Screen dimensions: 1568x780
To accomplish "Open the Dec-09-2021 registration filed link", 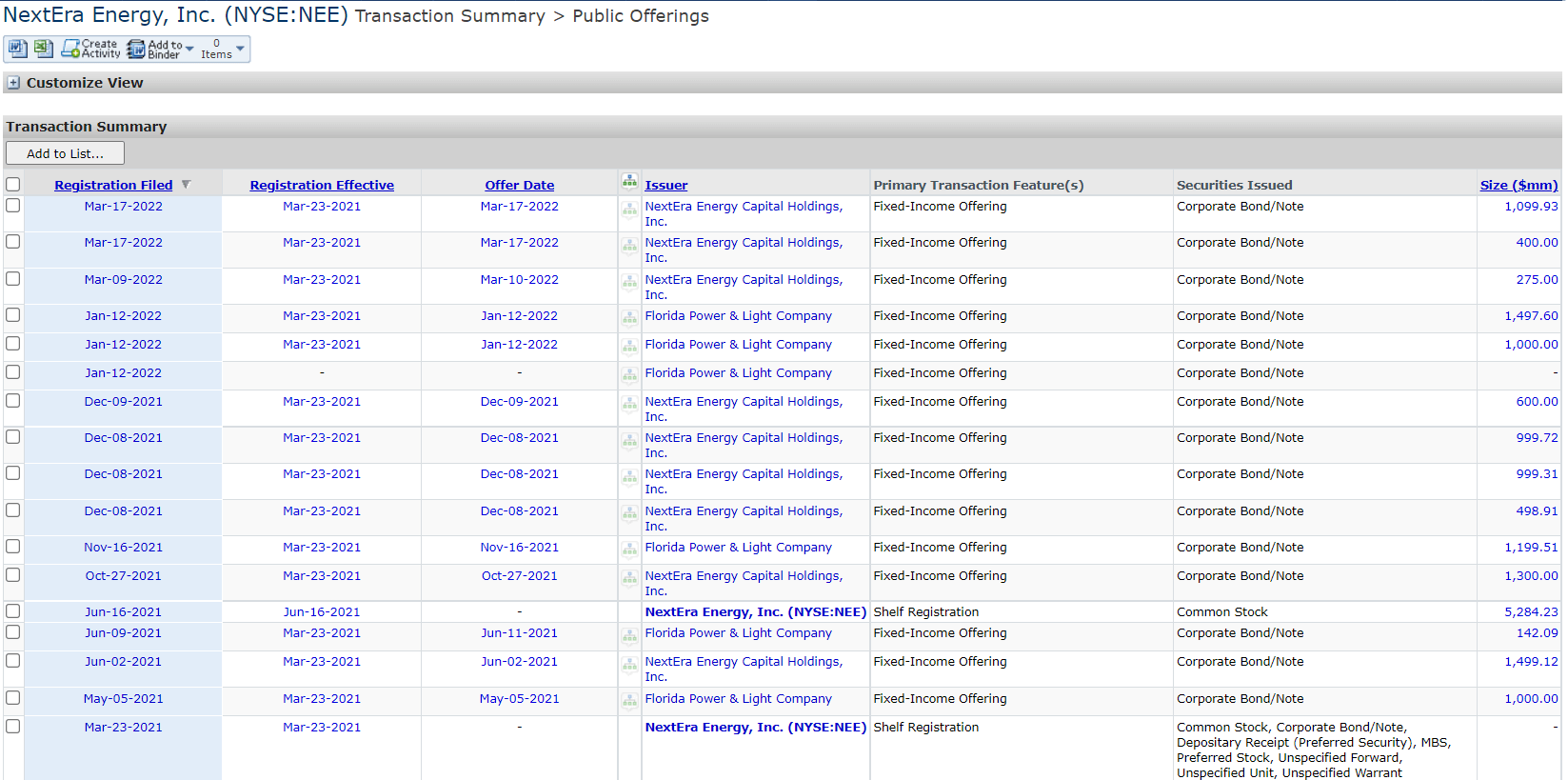I will click(123, 401).
